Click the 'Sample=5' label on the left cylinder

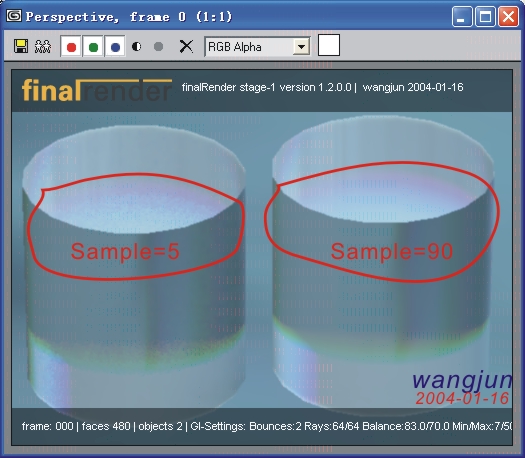click(125, 251)
